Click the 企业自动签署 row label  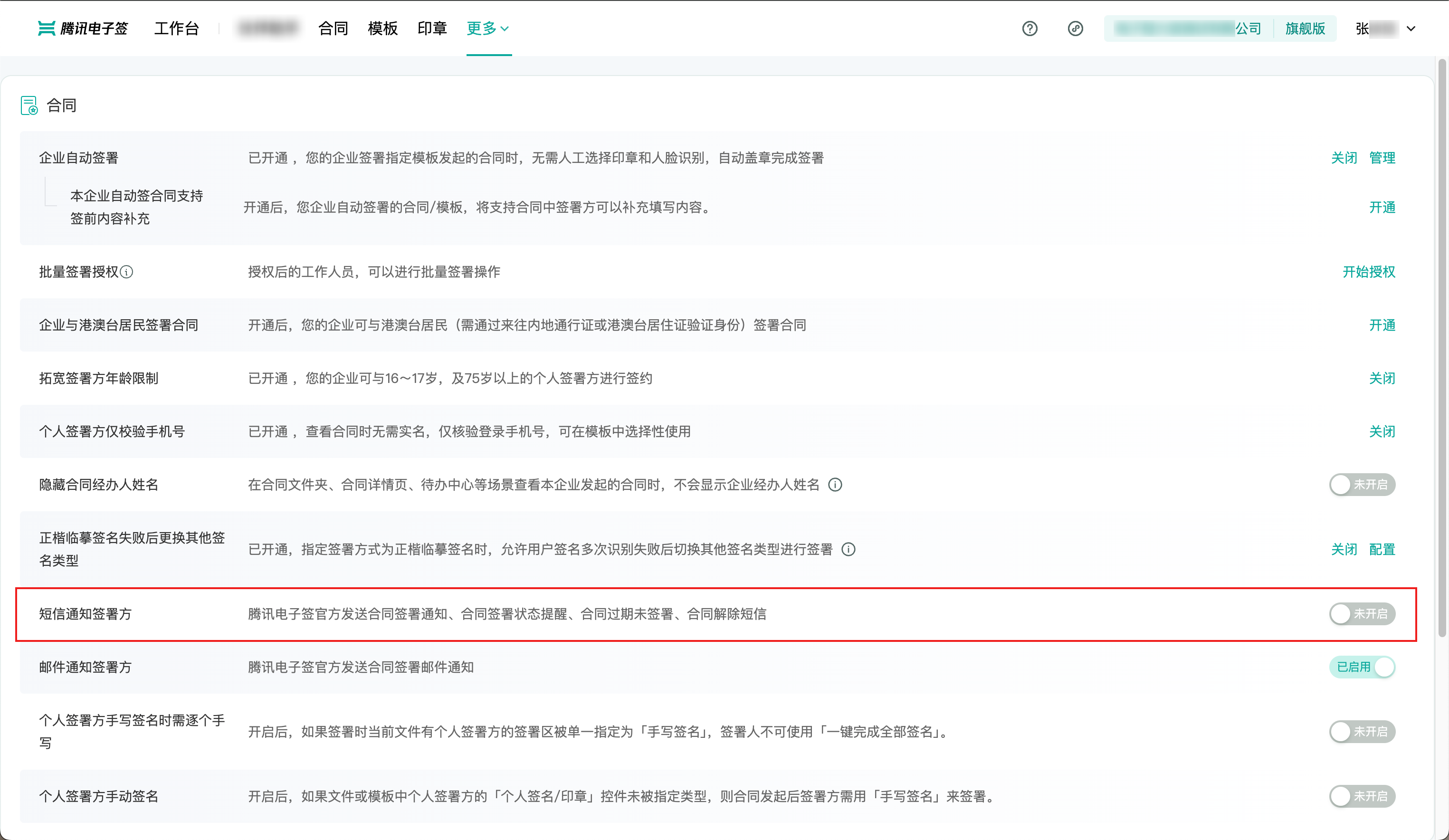pos(79,158)
